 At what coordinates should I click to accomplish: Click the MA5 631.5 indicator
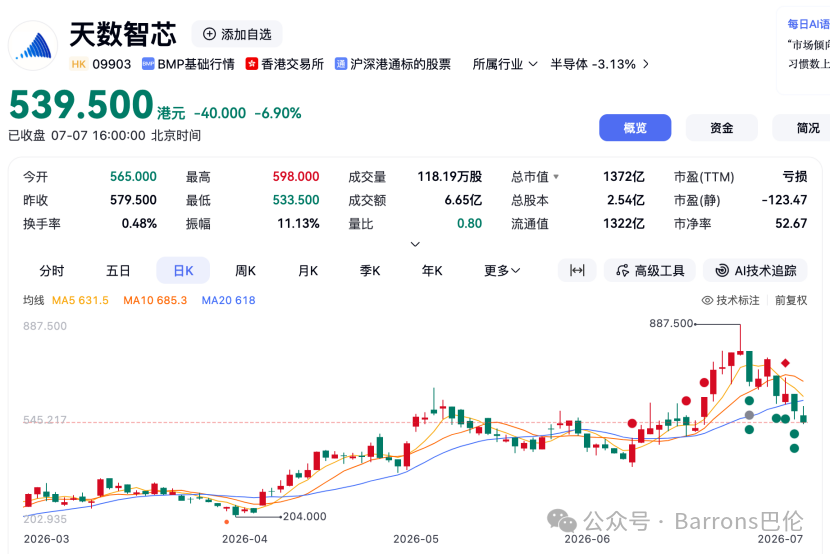point(80,301)
